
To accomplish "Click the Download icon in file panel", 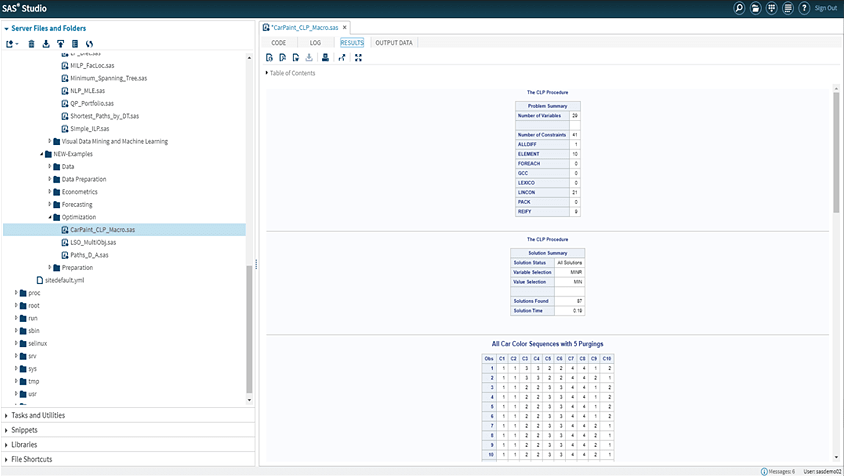I will tap(46, 44).
